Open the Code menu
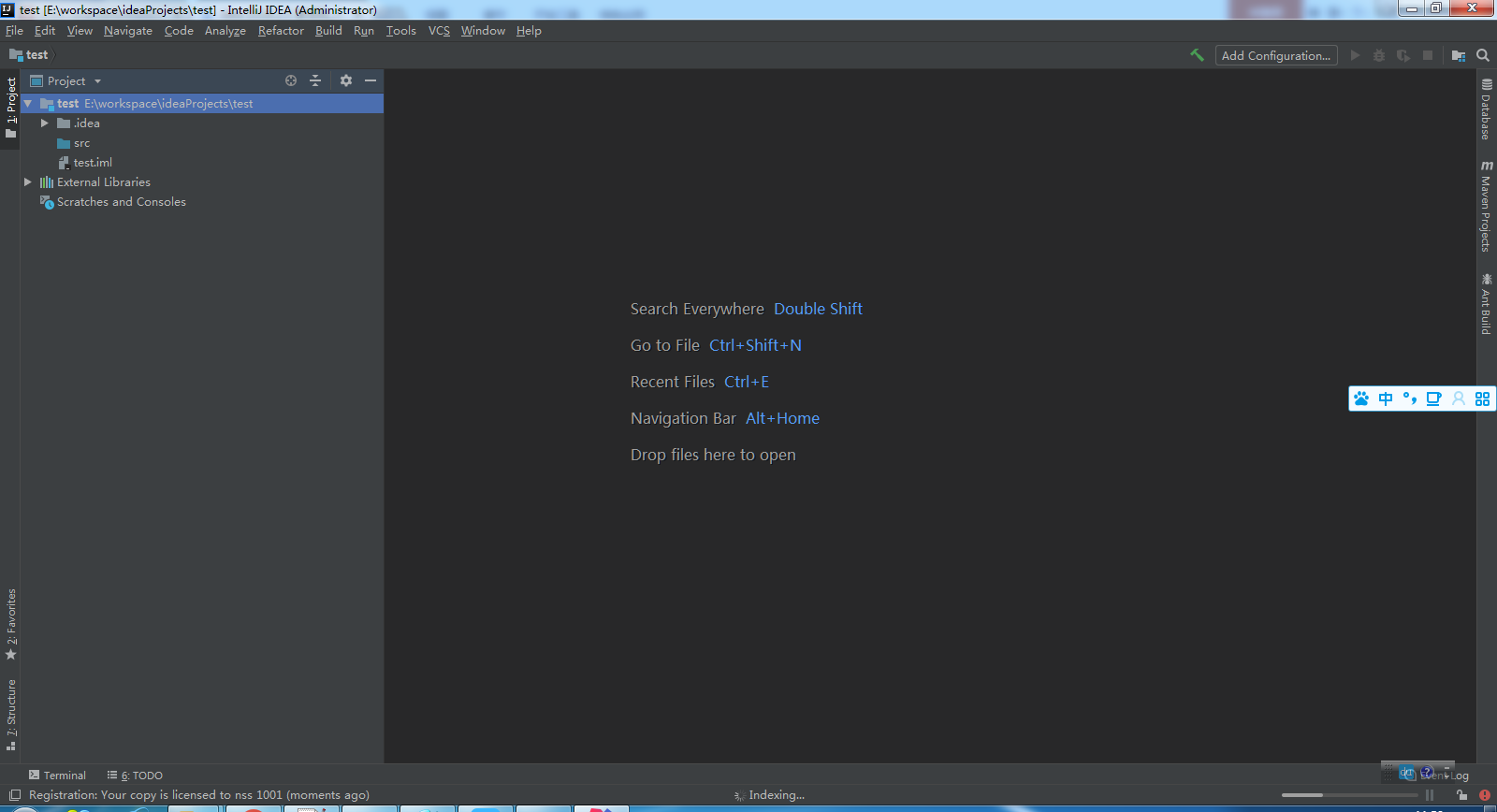The height and width of the screenshot is (812, 1497). [179, 31]
